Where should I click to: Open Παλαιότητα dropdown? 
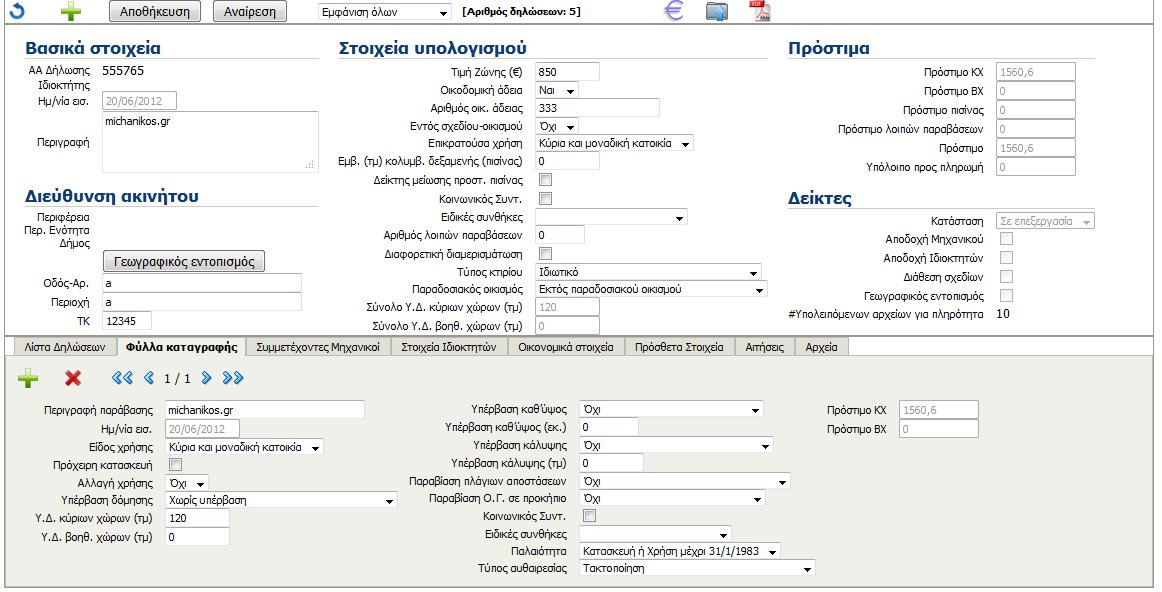[x=680, y=552]
